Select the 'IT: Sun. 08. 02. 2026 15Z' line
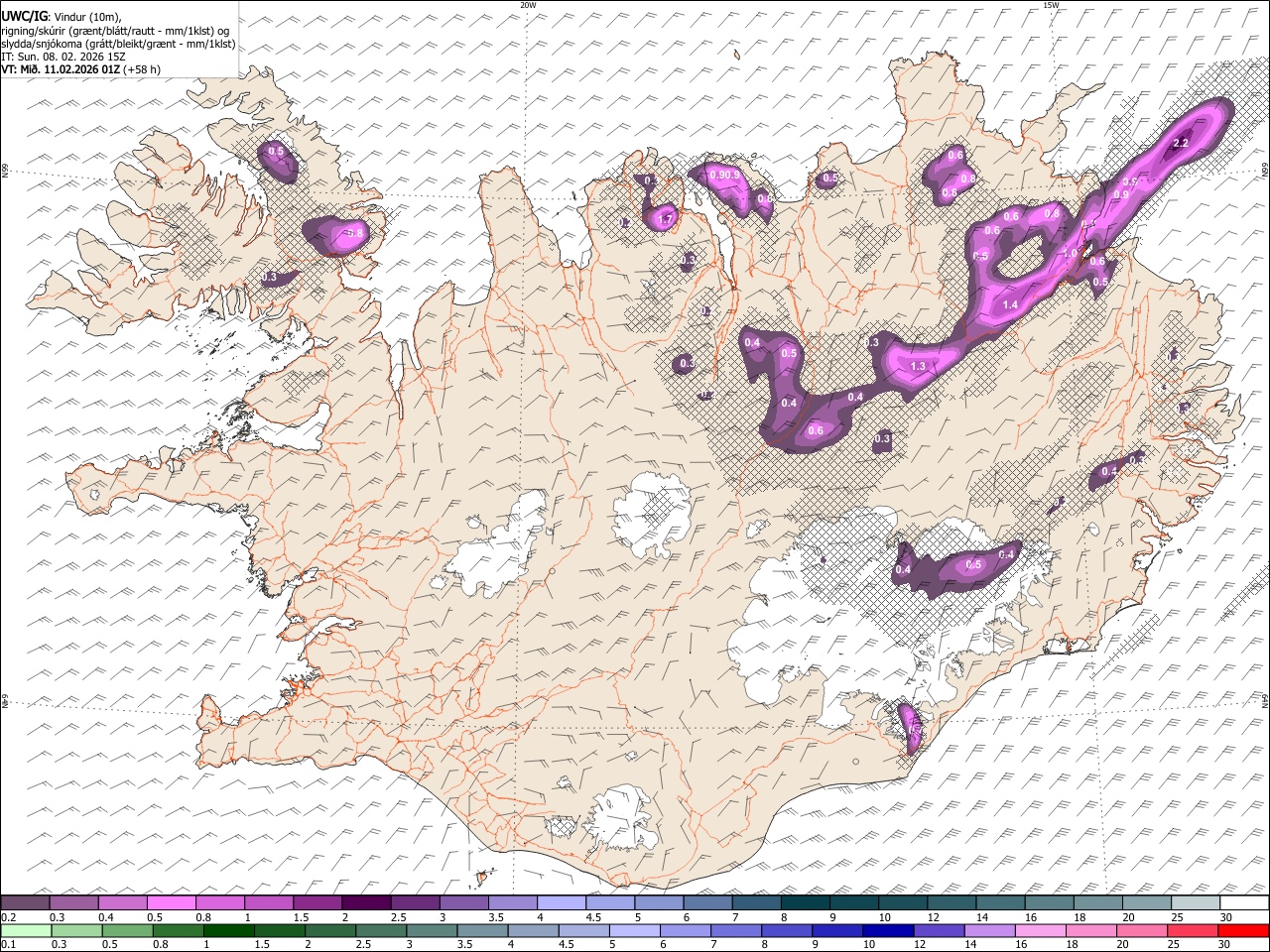 click(63, 57)
